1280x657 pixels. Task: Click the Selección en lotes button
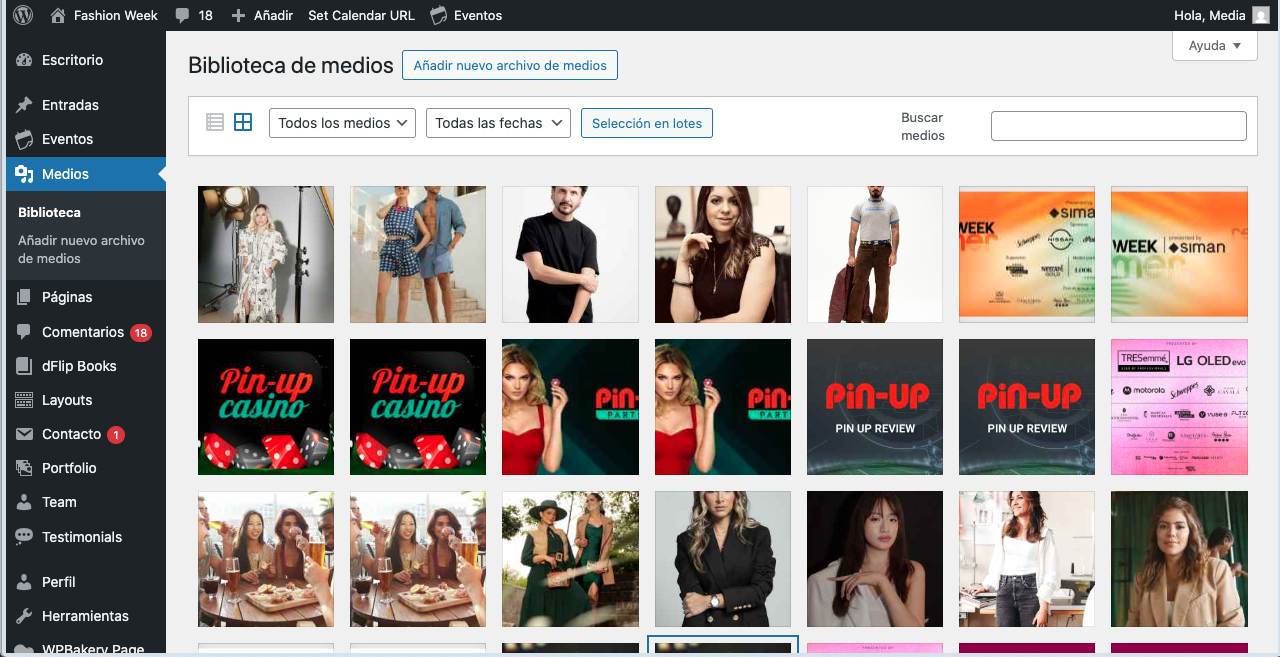(647, 123)
